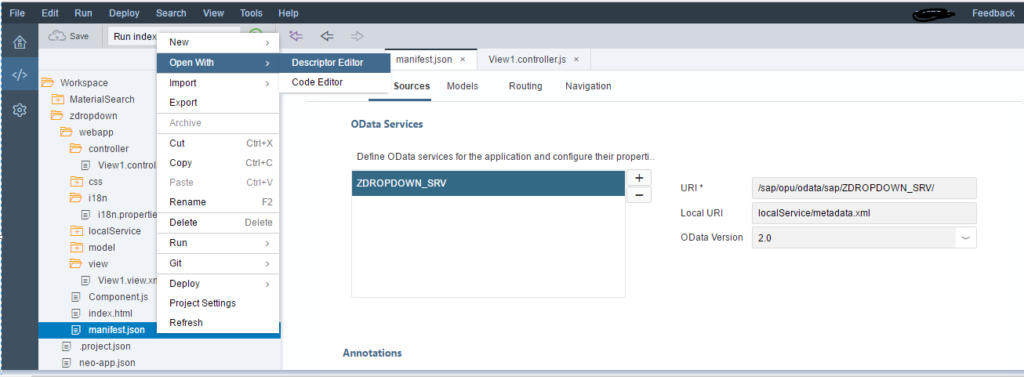Collapse the zdropdown folder
This screenshot has height=377, width=1024.
(x=57, y=116)
